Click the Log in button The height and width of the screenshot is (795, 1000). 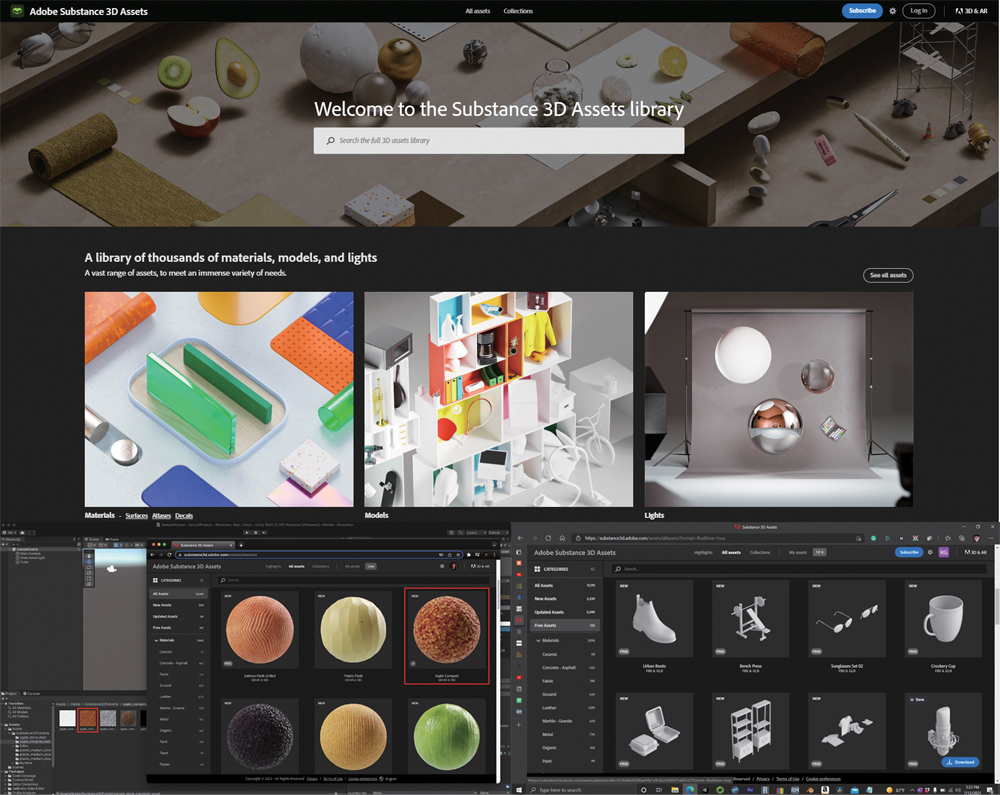point(918,11)
